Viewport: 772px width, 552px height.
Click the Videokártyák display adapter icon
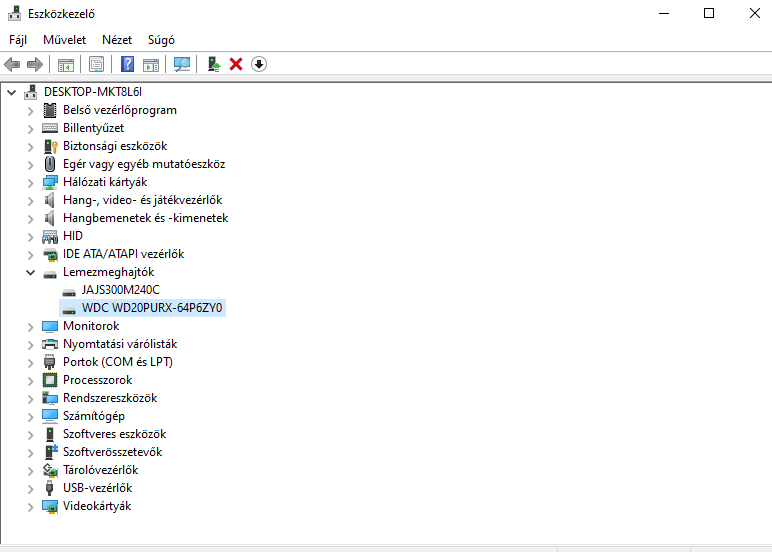coord(50,506)
